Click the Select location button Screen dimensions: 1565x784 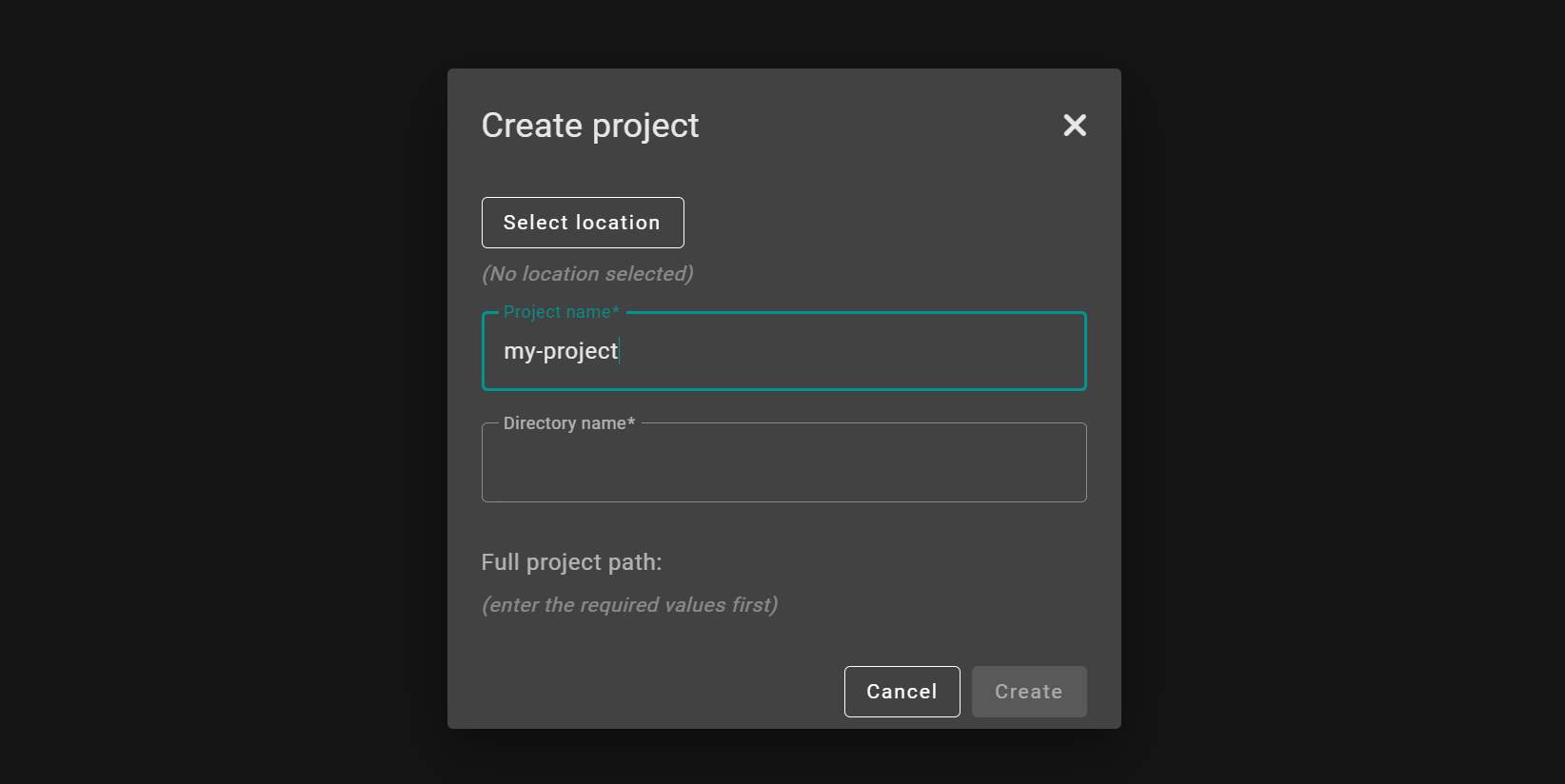point(583,223)
